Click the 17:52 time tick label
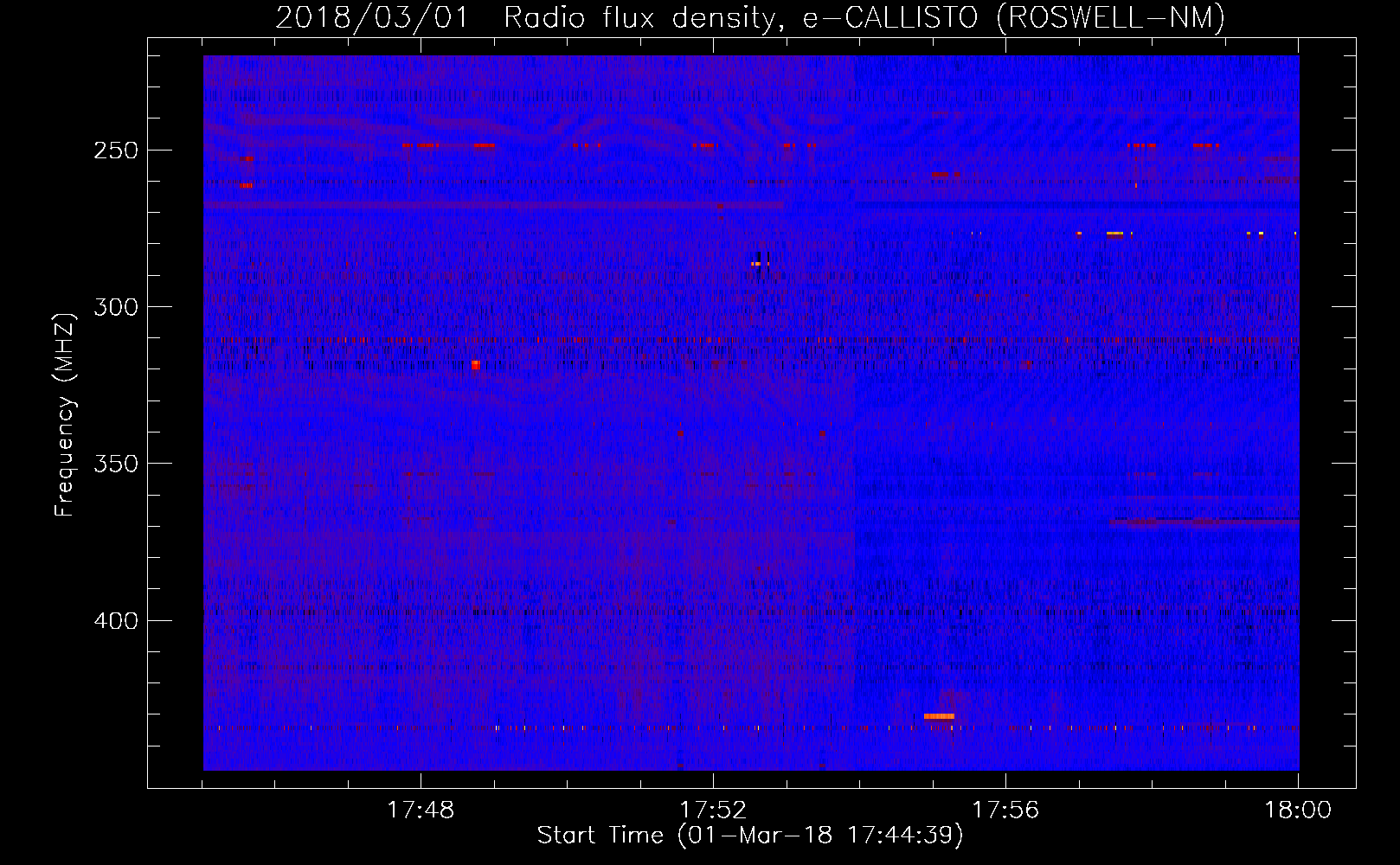 [713, 810]
